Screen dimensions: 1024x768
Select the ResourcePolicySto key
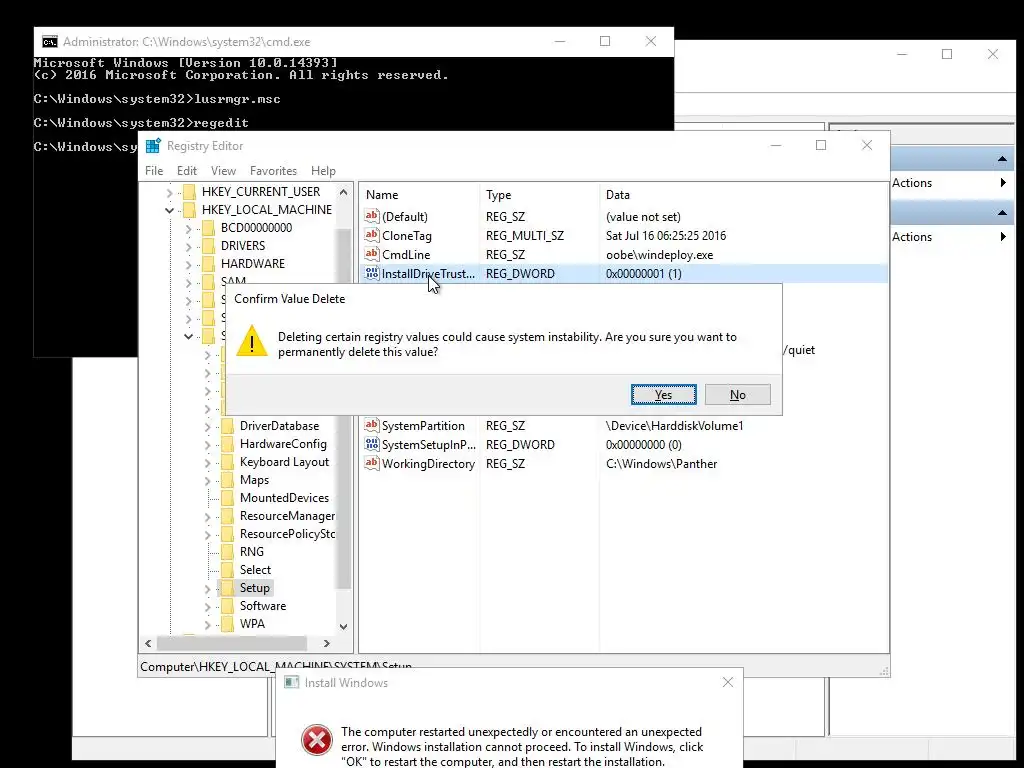[x=287, y=534]
